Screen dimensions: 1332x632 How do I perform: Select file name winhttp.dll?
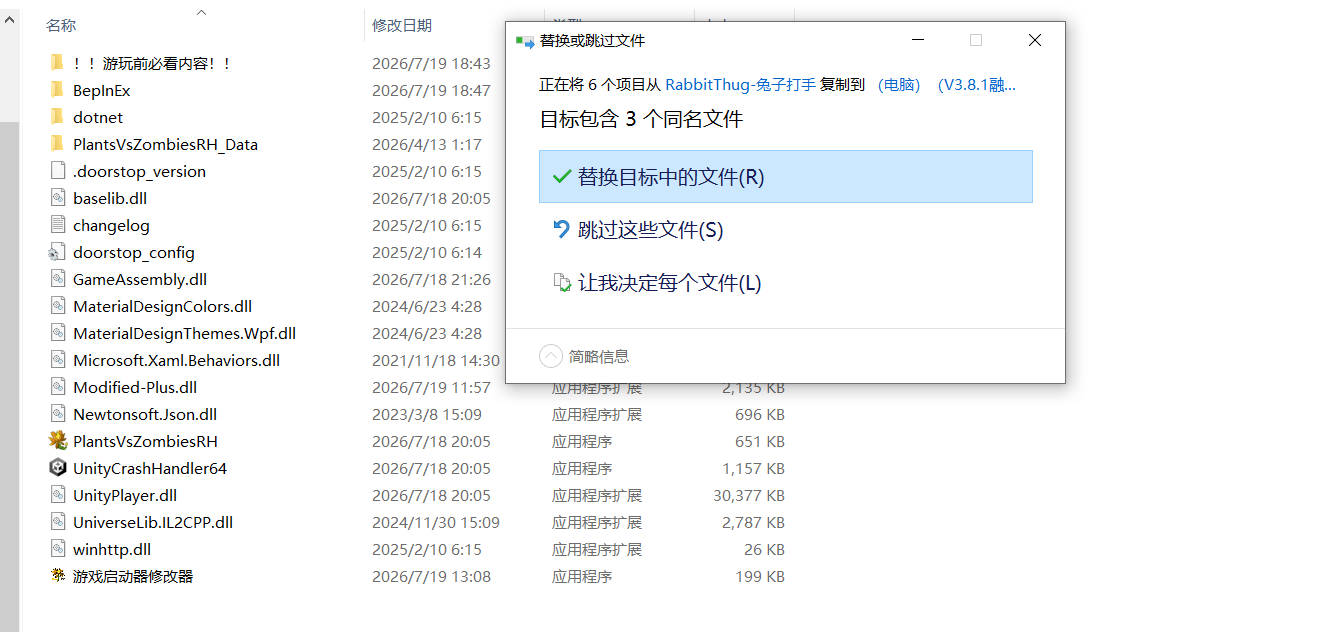(x=112, y=549)
